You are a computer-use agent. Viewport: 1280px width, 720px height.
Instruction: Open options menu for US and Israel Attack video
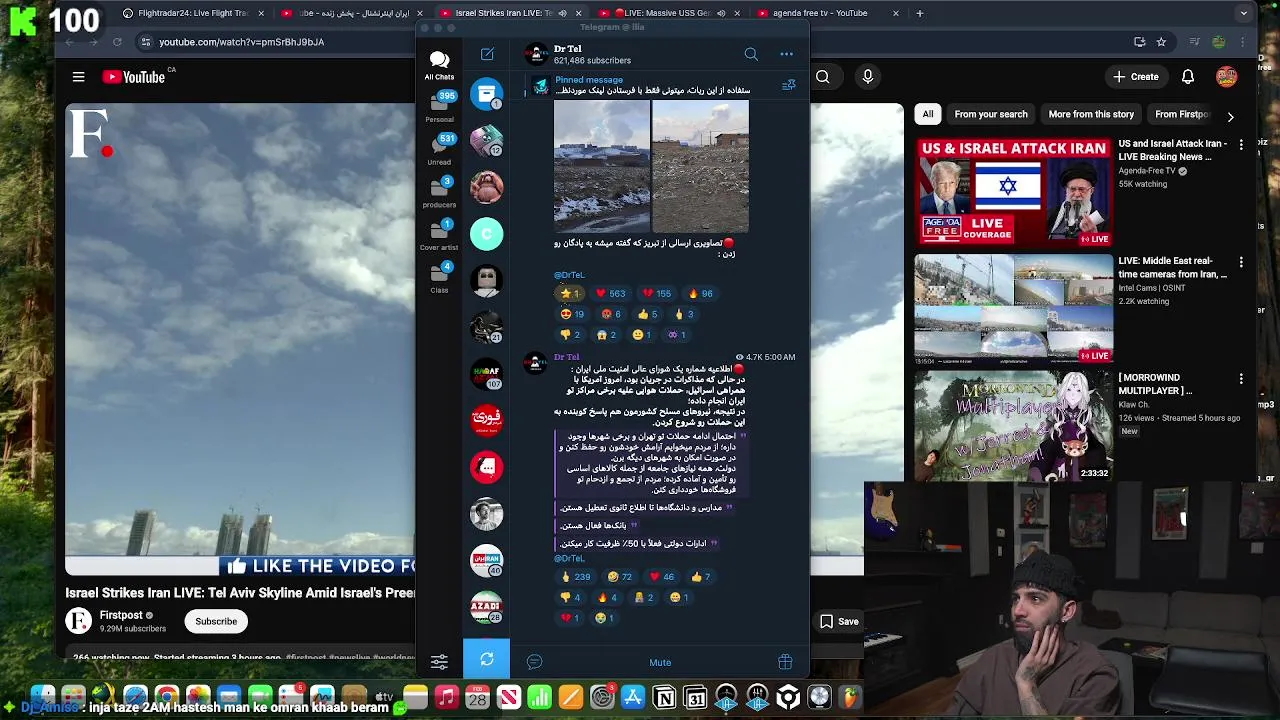[1241, 145]
